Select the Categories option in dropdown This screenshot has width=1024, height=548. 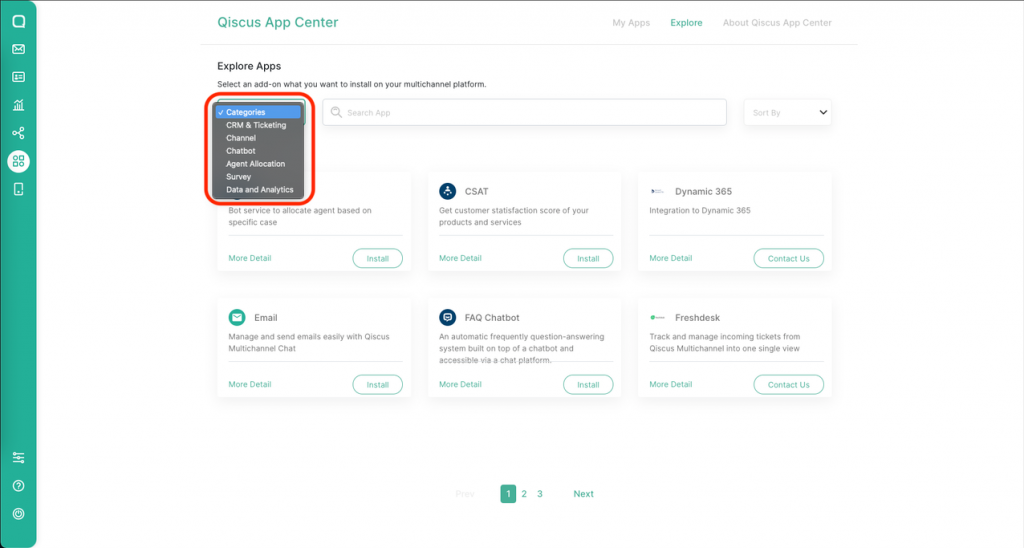click(x=259, y=112)
